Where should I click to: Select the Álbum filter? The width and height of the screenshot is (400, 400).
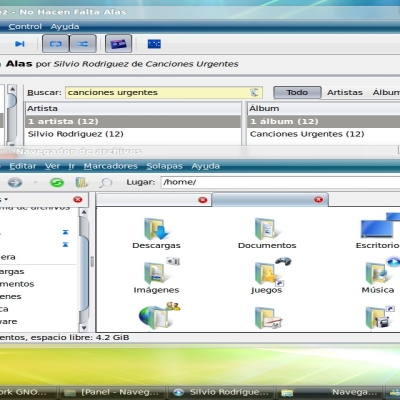click(386, 92)
